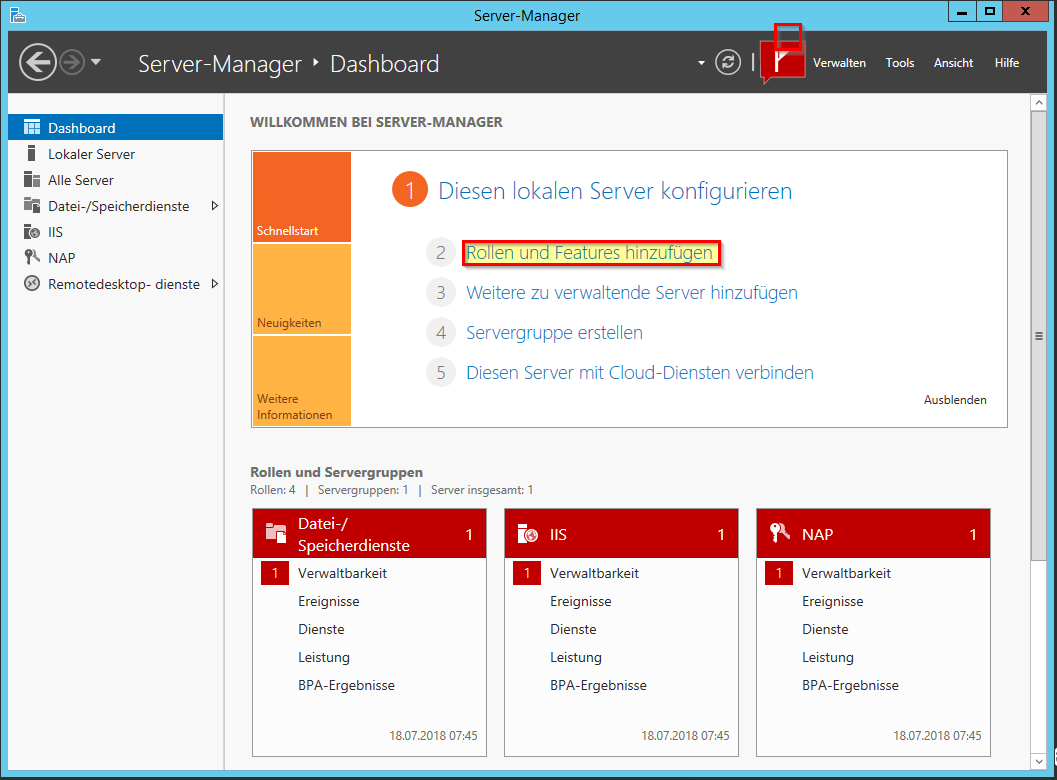The width and height of the screenshot is (1057, 780).
Task: Click Dienste in the NAP tile
Action: (825, 629)
